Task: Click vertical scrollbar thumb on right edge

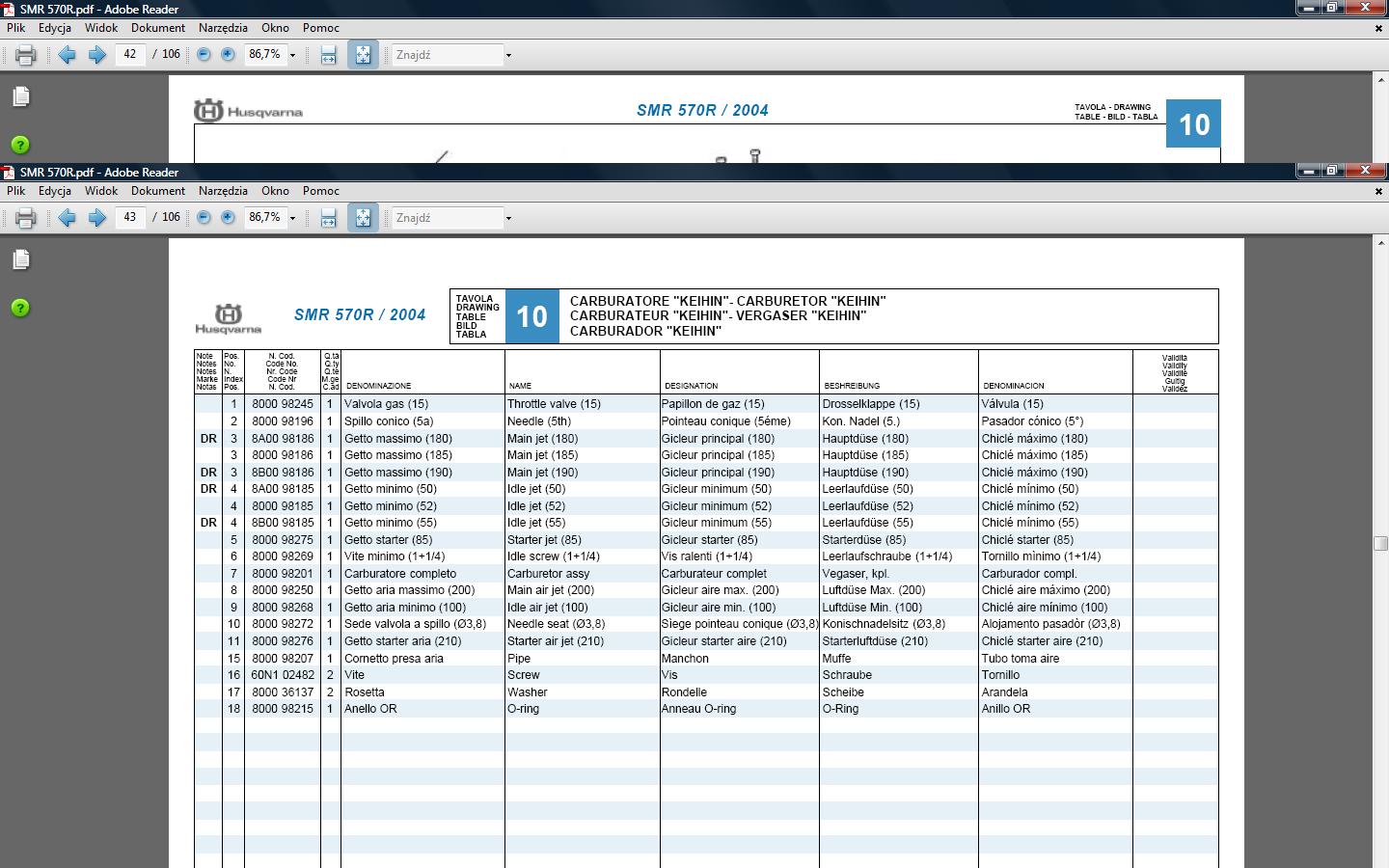Action: coord(1380,543)
